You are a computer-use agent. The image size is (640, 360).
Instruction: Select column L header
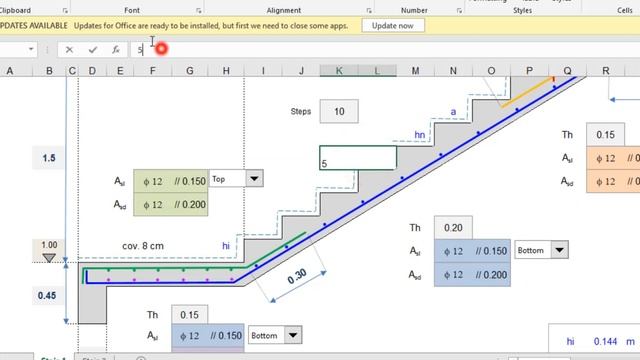(x=377, y=71)
